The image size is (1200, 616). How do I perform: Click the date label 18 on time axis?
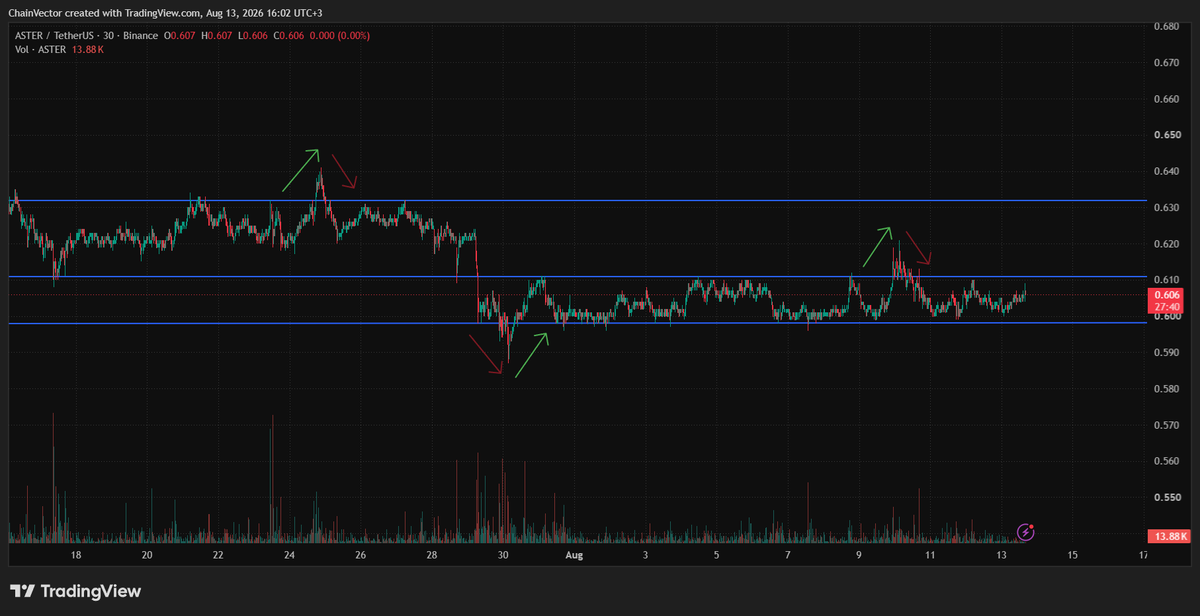click(x=76, y=554)
